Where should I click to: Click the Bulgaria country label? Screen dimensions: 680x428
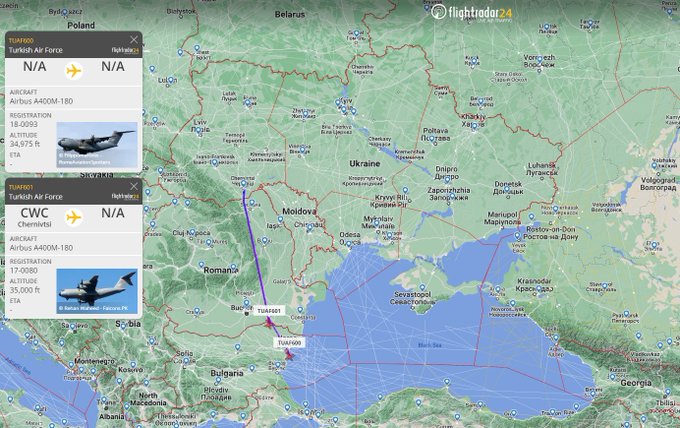click(227, 373)
